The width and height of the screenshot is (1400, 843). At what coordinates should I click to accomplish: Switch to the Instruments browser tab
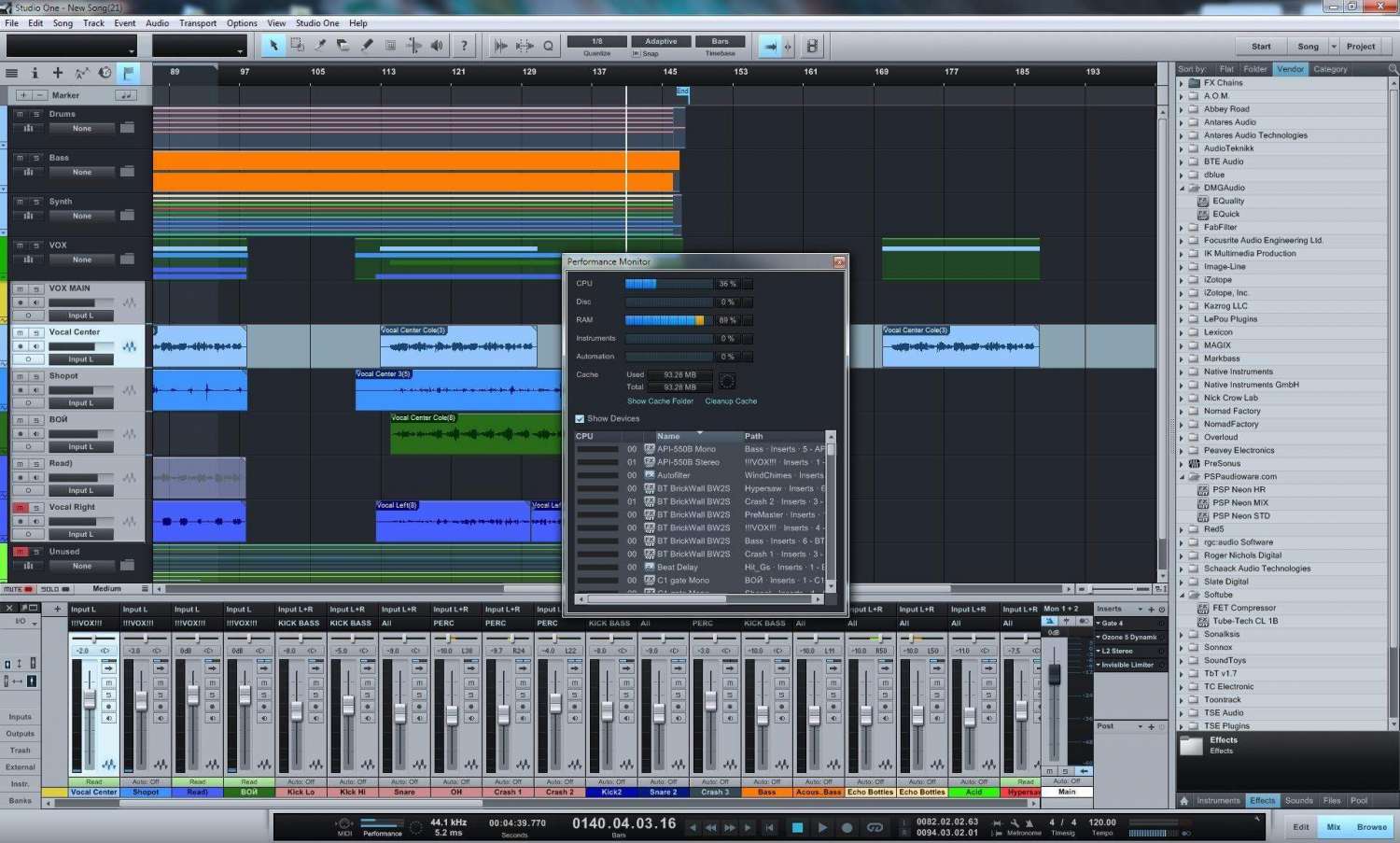pyautogui.click(x=1218, y=801)
